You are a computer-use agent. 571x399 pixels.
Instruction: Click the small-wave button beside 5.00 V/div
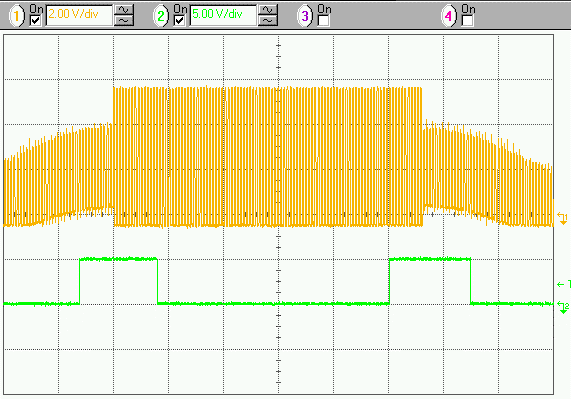tap(268, 21)
